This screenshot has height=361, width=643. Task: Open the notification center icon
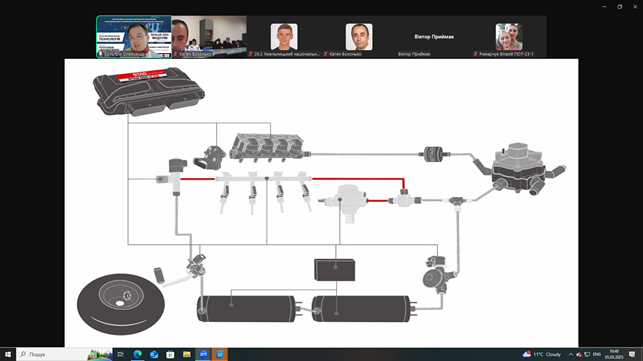point(632,354)
